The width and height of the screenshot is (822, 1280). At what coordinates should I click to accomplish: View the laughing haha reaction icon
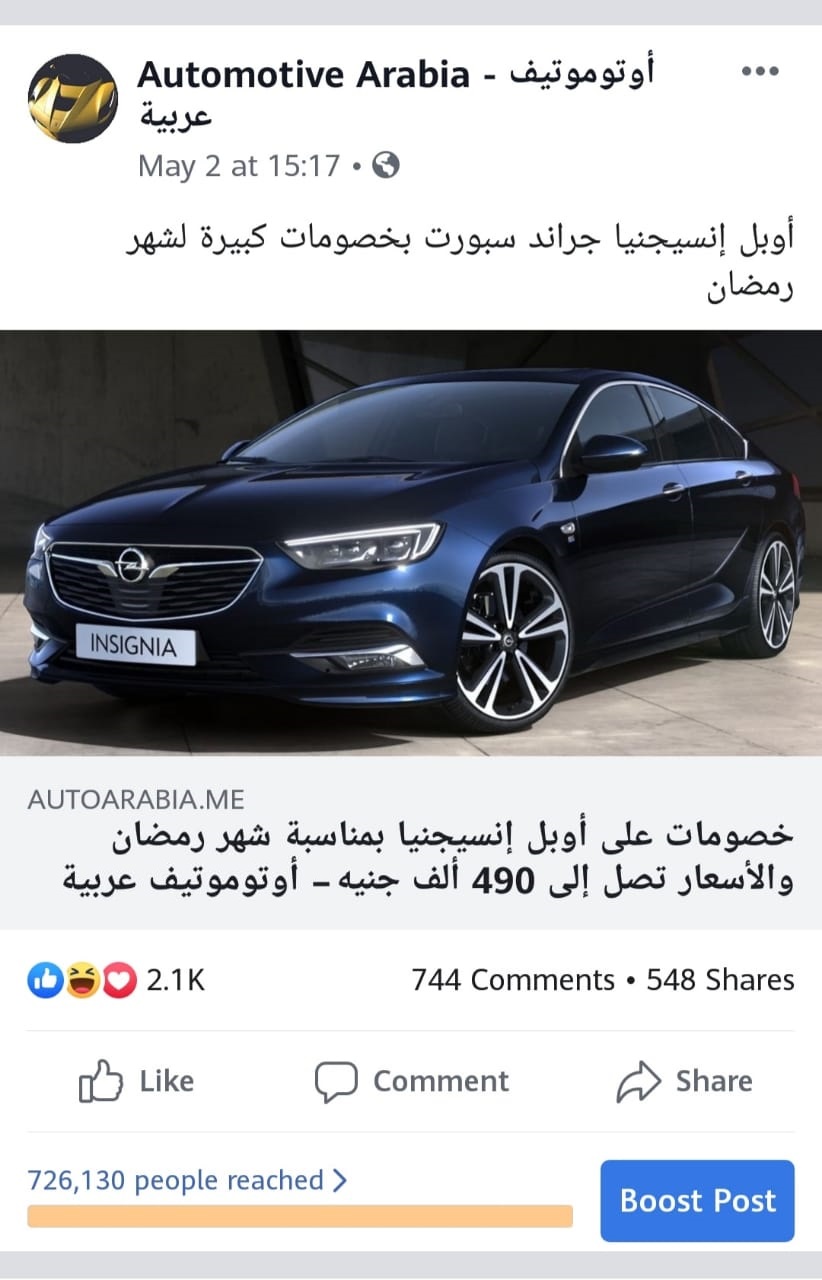pos(82,980)
